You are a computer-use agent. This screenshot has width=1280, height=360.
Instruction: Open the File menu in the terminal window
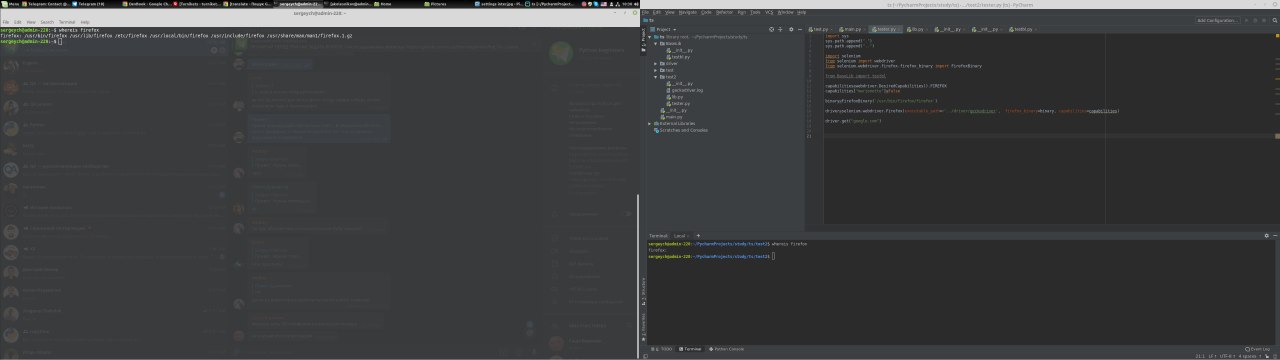(6, 21)
